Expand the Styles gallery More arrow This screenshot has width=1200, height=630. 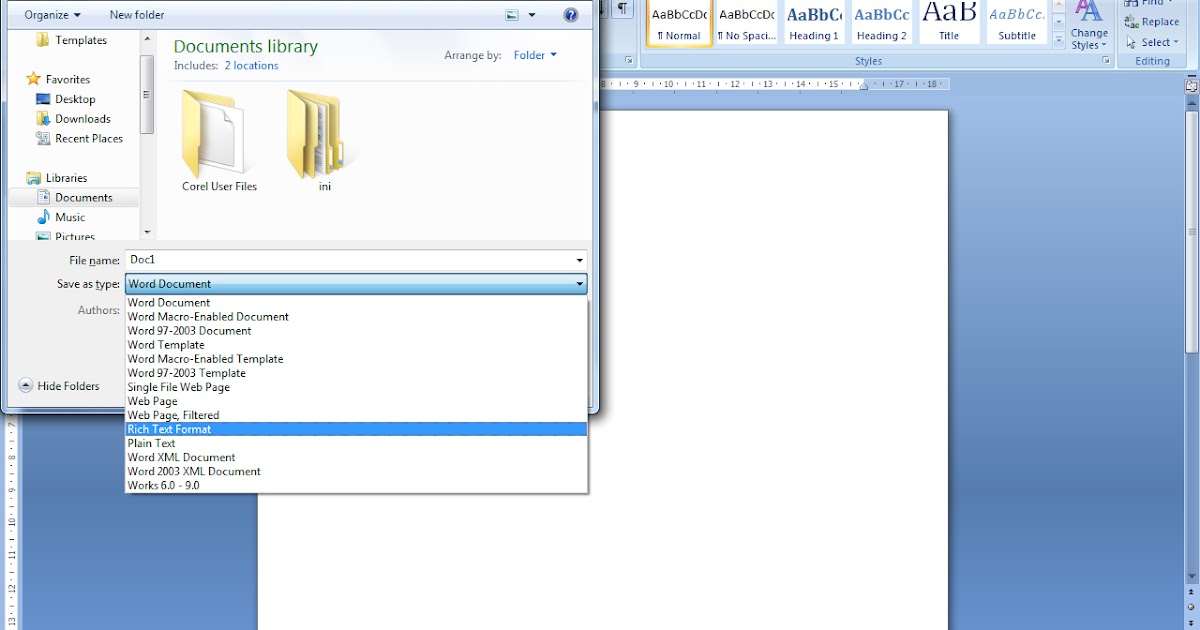pos(1059,40)
